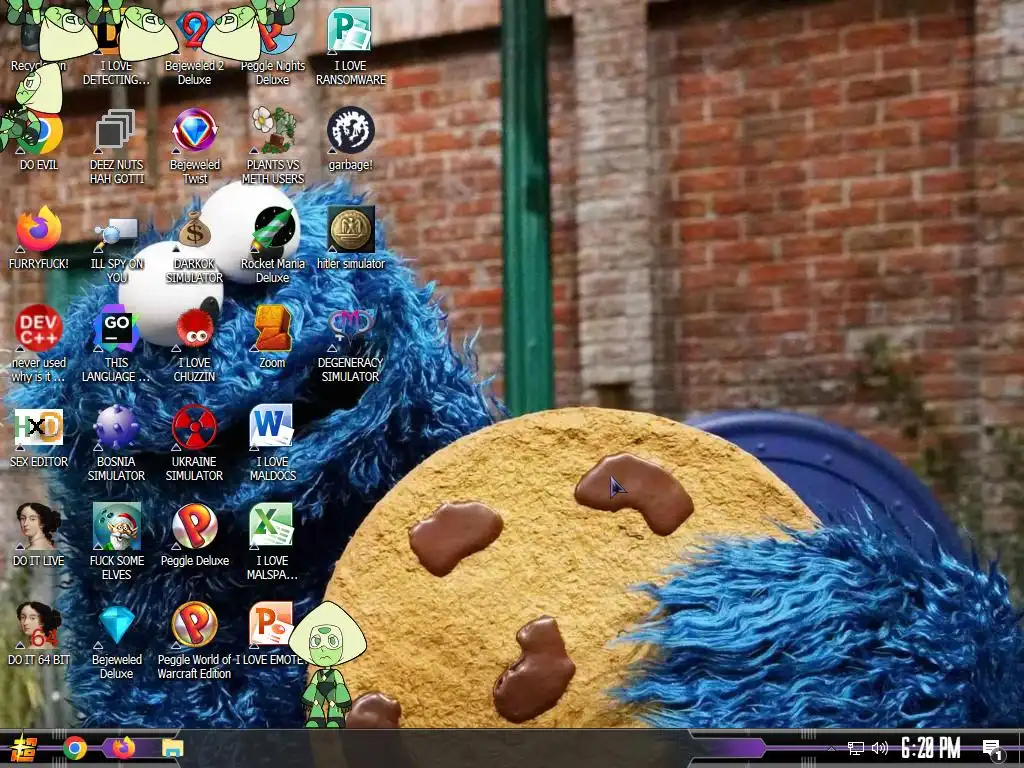Open the notification center icon
This screenshot has width=1024, height=768.
click(x=992, y=749)
